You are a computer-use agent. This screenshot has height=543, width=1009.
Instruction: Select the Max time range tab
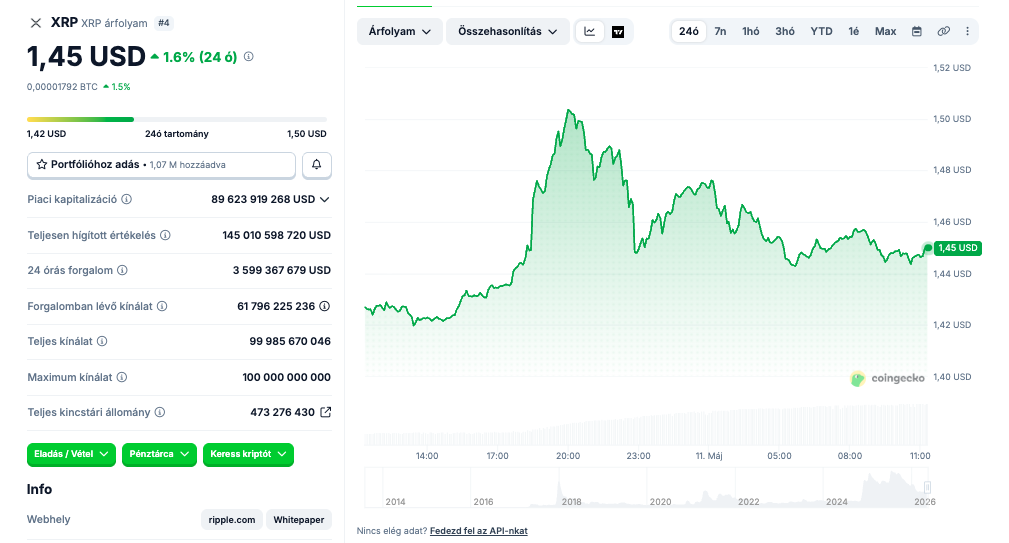[x=885, y=32]
